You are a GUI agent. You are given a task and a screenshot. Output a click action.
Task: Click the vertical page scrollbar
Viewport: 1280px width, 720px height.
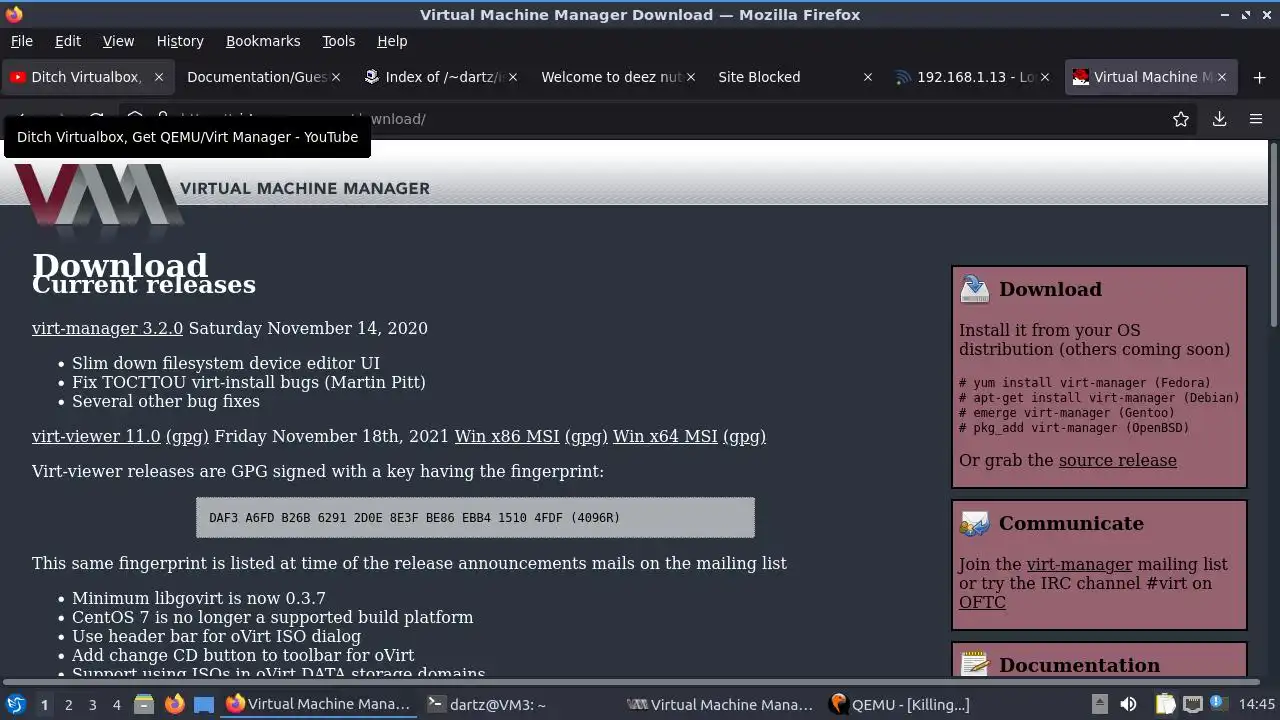tap(1273, 235)
